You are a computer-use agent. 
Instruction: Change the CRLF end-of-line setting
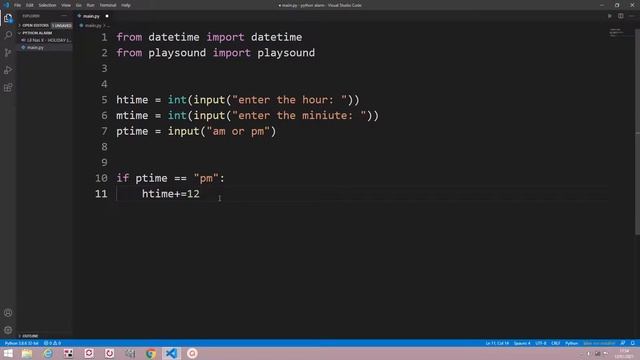coord(556,343)
